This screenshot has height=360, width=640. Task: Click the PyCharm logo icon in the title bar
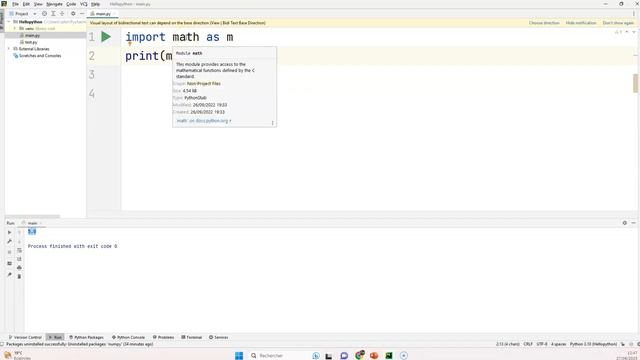4,4
